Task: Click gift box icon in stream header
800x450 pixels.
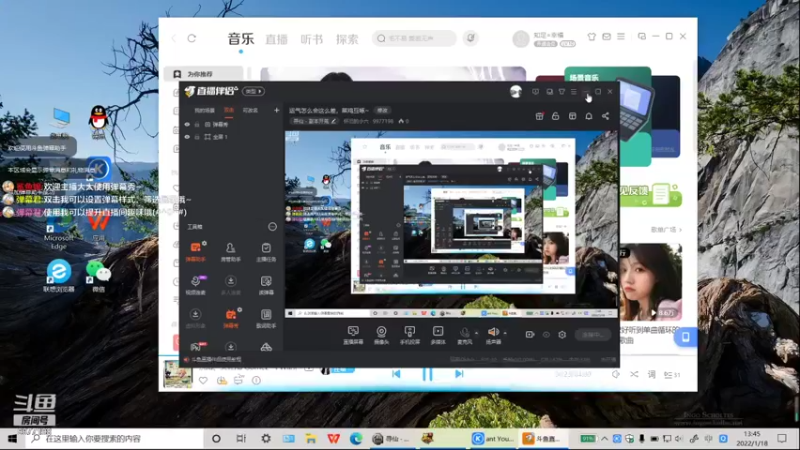Action: pos(539,116)
